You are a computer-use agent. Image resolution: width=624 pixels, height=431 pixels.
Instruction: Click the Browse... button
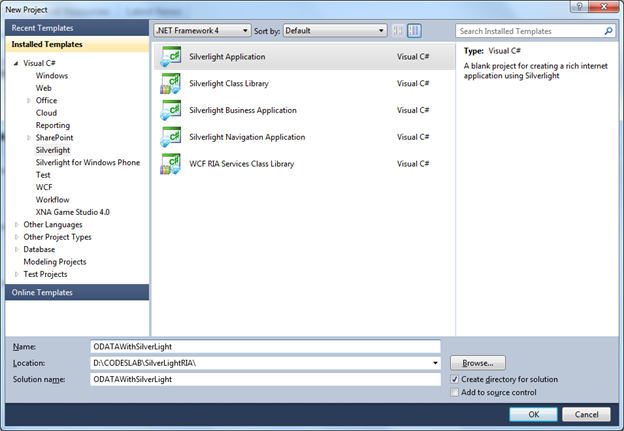pyautogui.click(x=478, y=363)
